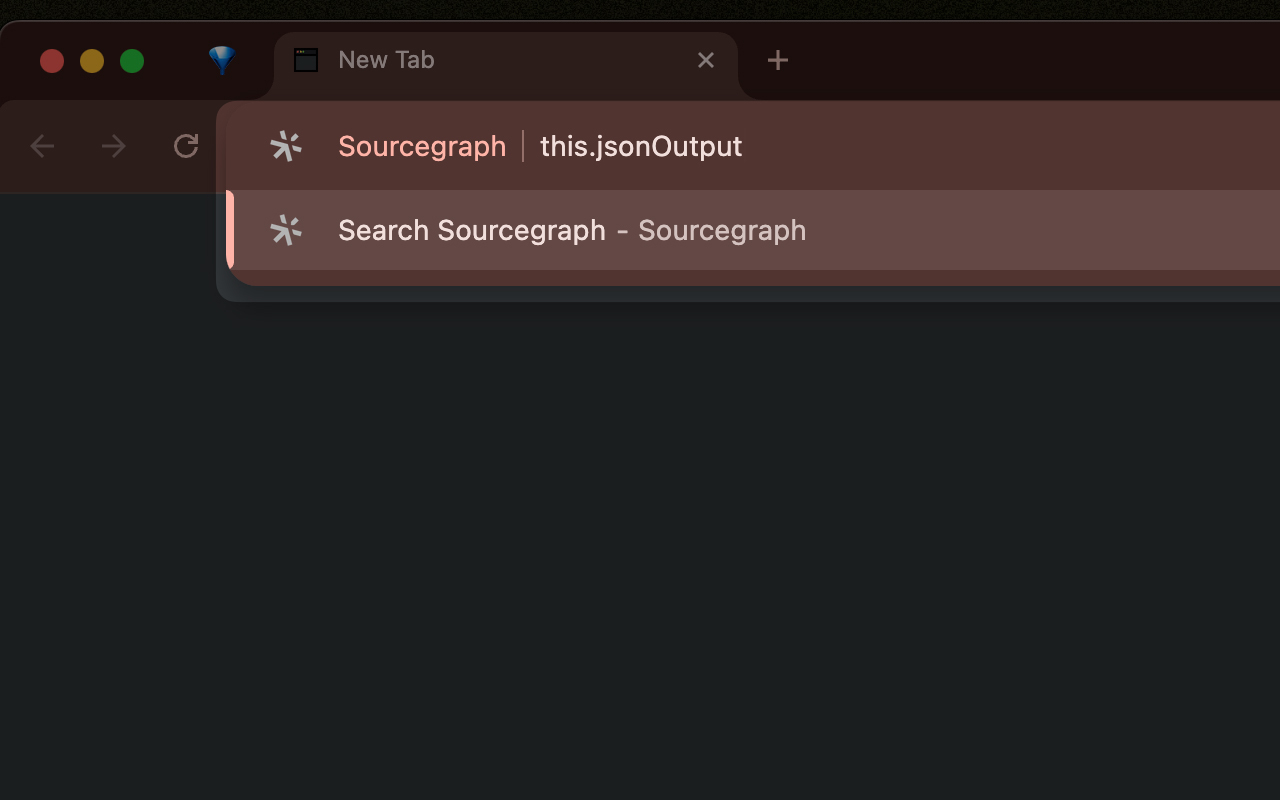1280x800 pixels.
Task: Reload the current page
Action: click(x=186, y=146)
